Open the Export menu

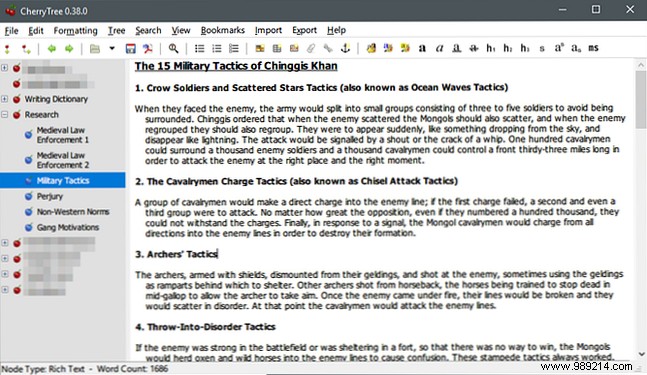pyautogui.click(x=305, y=31)
